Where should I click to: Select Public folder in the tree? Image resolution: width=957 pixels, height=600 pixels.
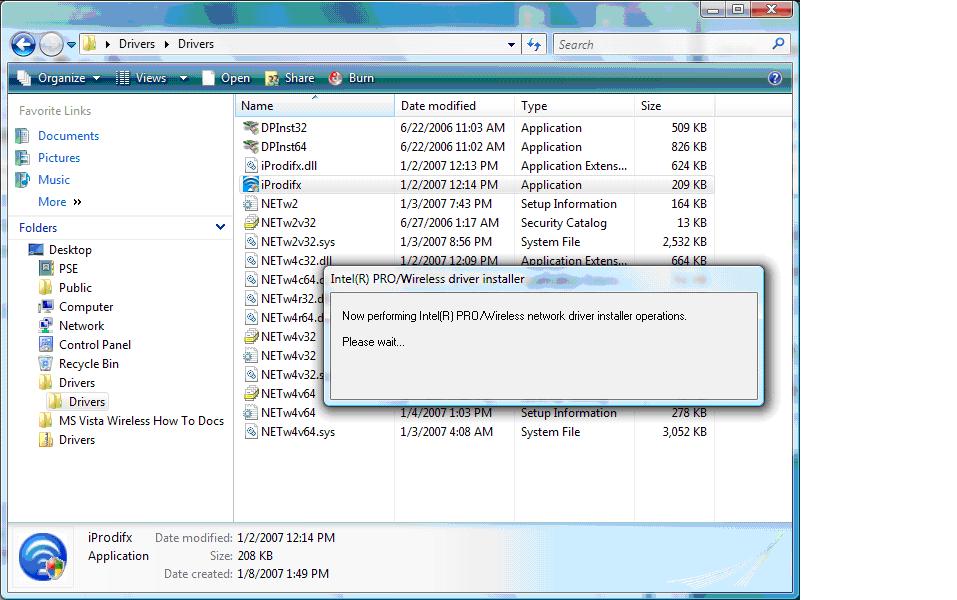tap(75, 287)
